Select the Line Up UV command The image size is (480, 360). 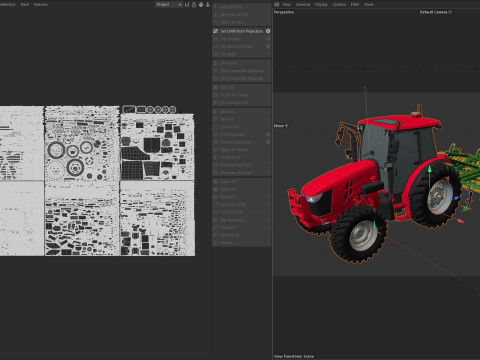pos(241,127)
